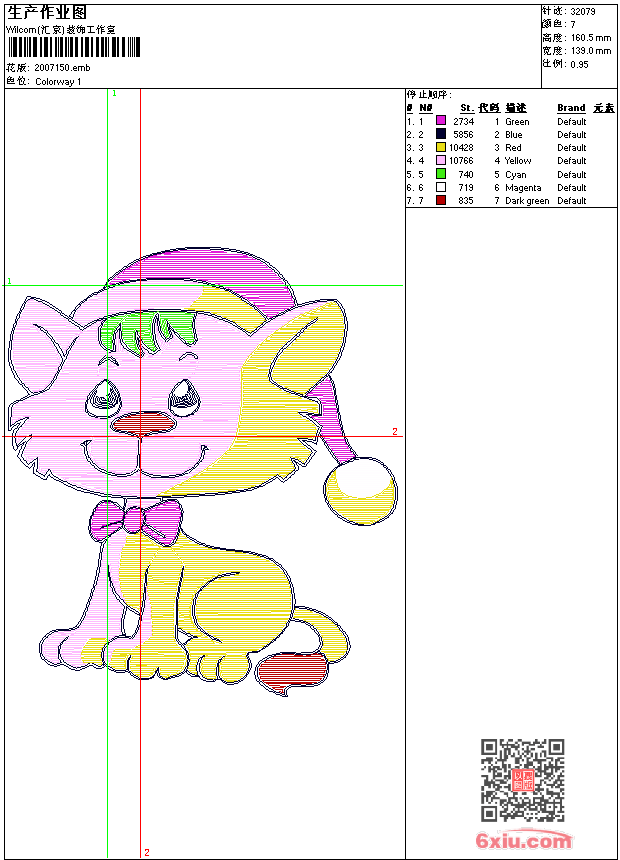Select the bright green swatch in the Cyan row

441,174
